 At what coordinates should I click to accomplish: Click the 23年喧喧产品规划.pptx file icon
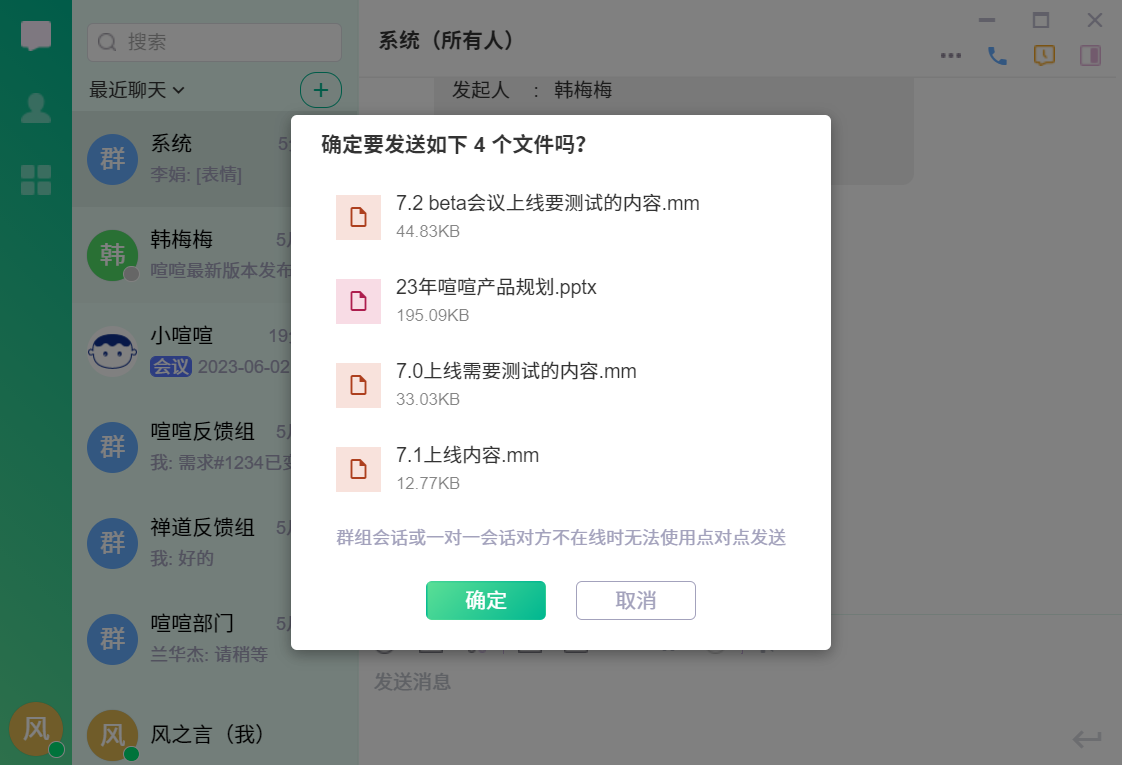coord(358,301)
